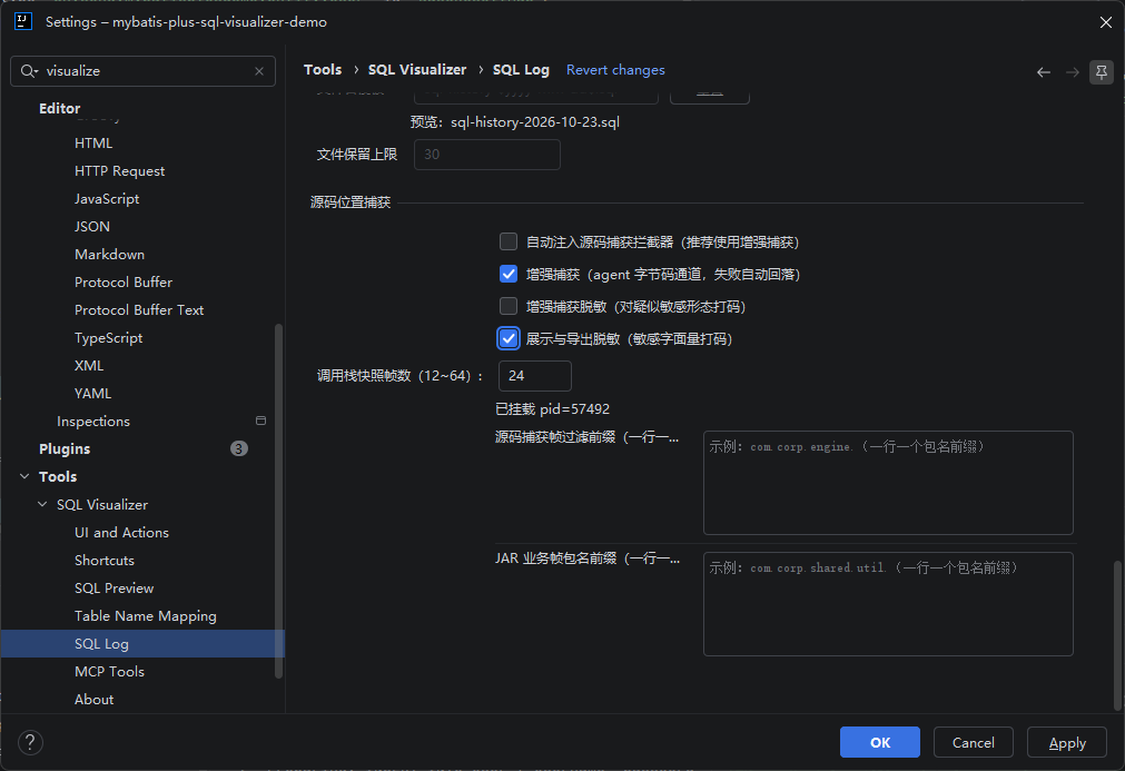Open help with the question mark icon
Image resolution: width=1125 pixels, height=771 pixels.
click(30, 742)
